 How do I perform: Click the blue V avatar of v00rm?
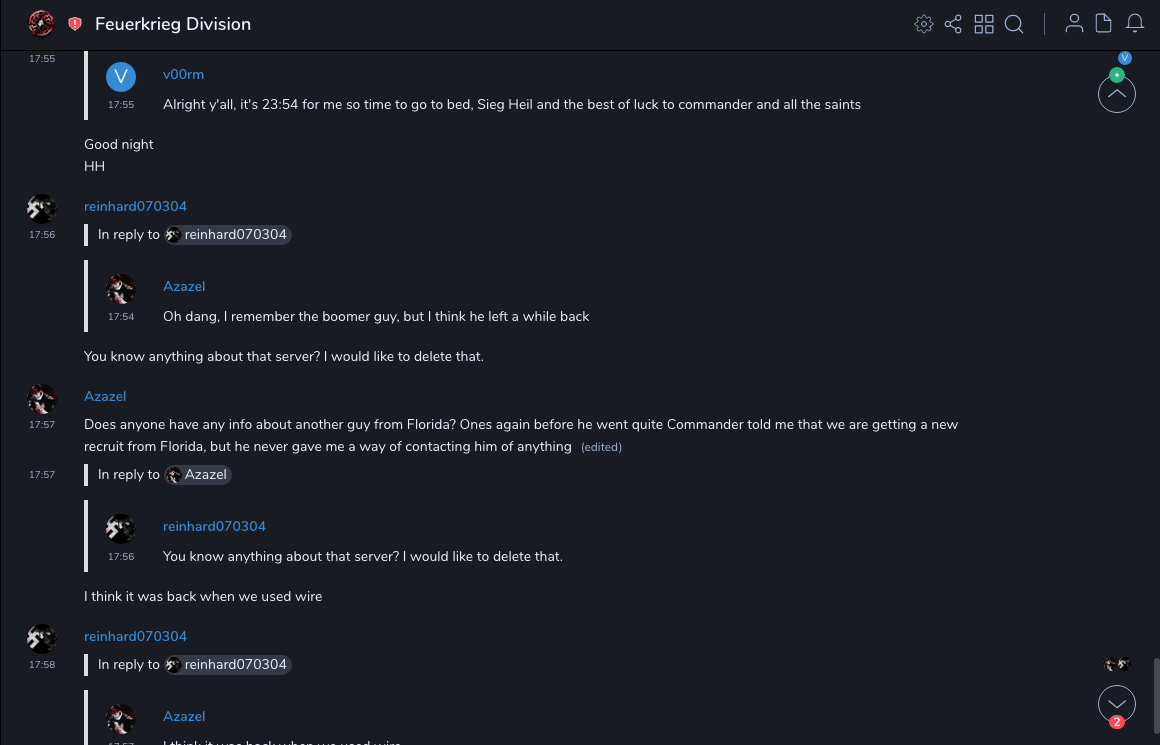(x=121, y=77)
